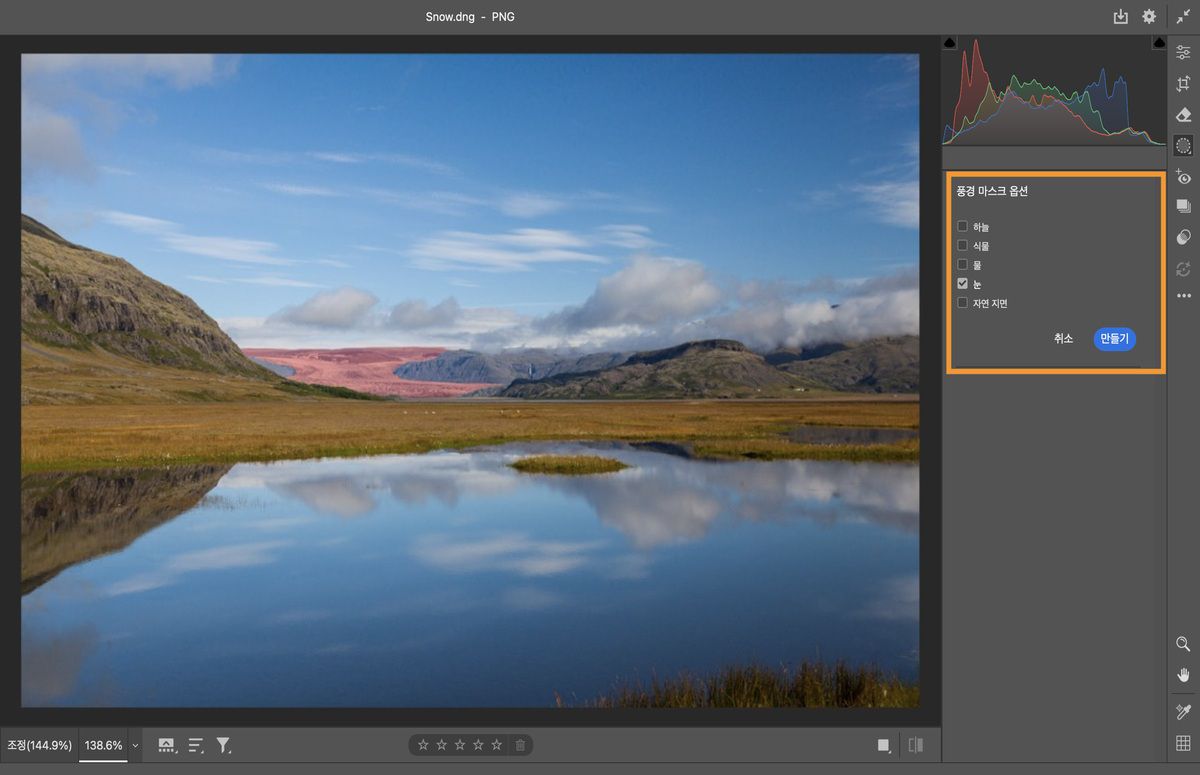Click the '풍경 마스크 옵션' panel title
Image resolution: width=1200 pixels, height=775 pixels.
[992, 192]
